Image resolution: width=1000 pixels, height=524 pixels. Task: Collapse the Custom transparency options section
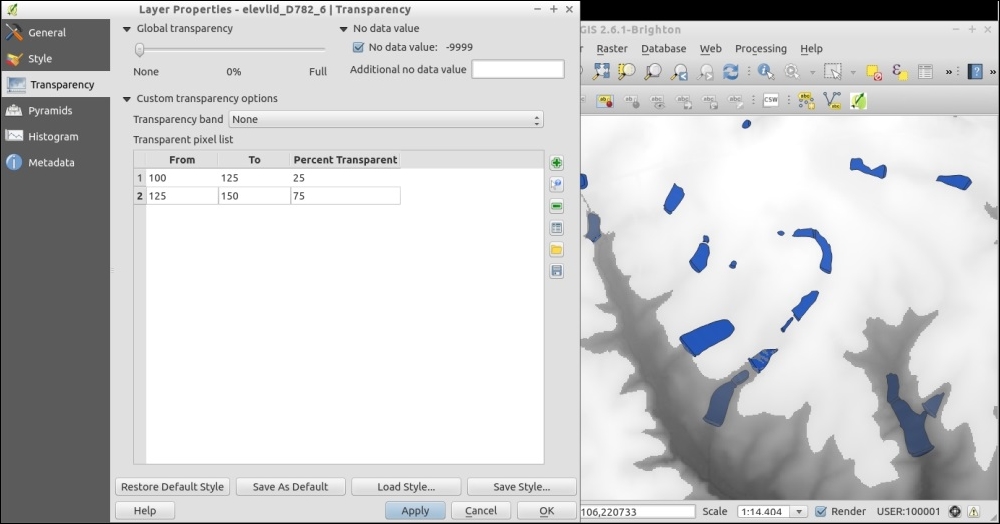(x=126, y=99)
